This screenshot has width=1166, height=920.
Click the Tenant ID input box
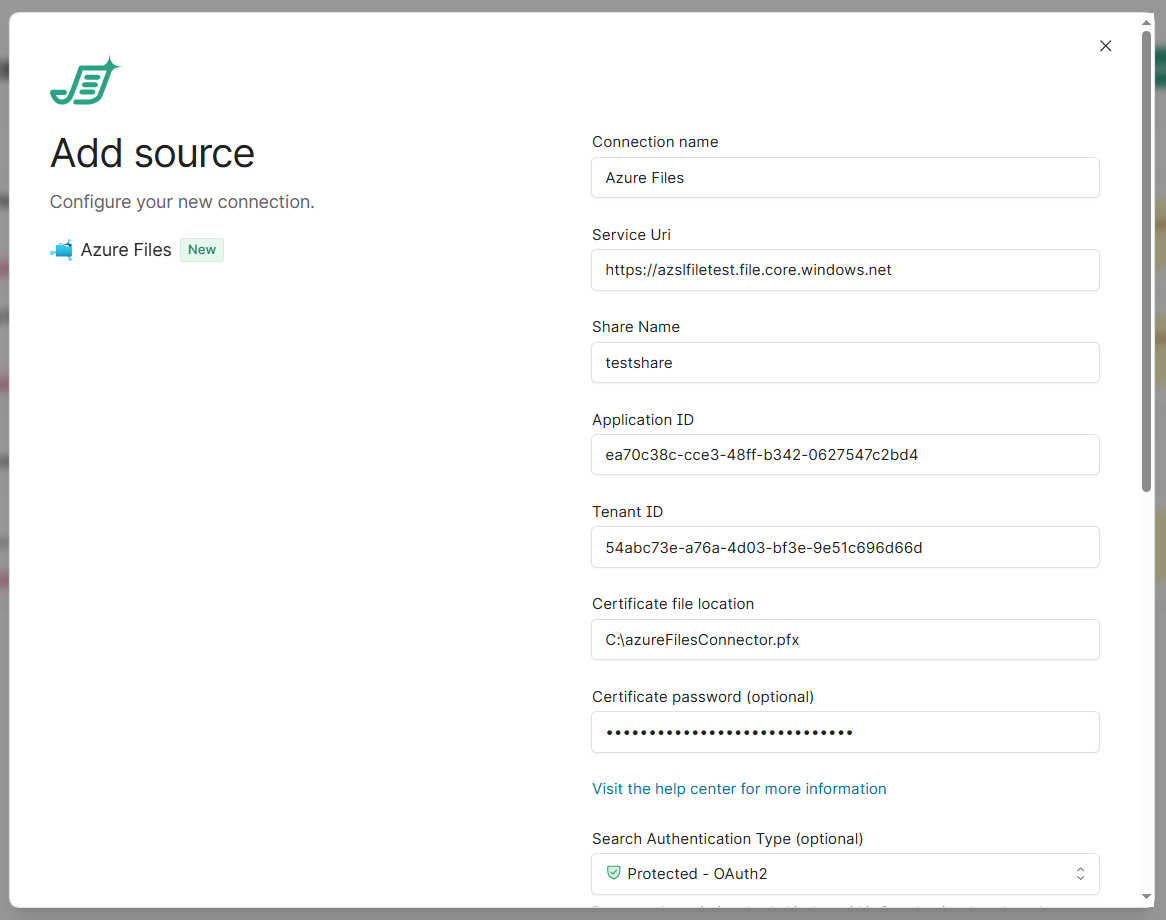[845, 548]
